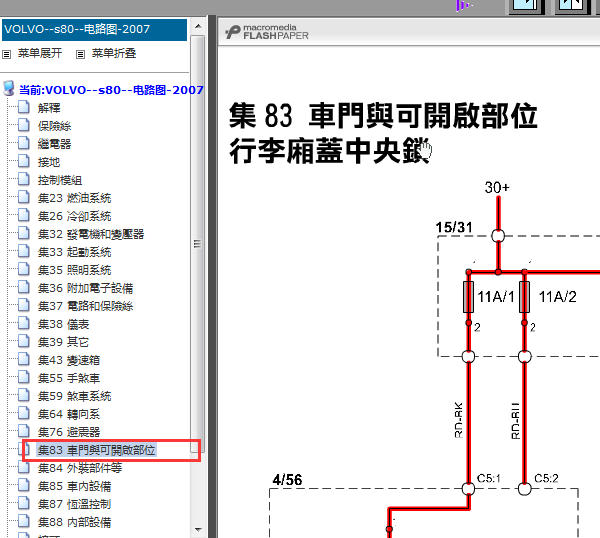Click the page icon beside 保險絲
Image resolution: width=600 pixels, height=538 pixels.
pyautogui.click(x=24, y=125)
